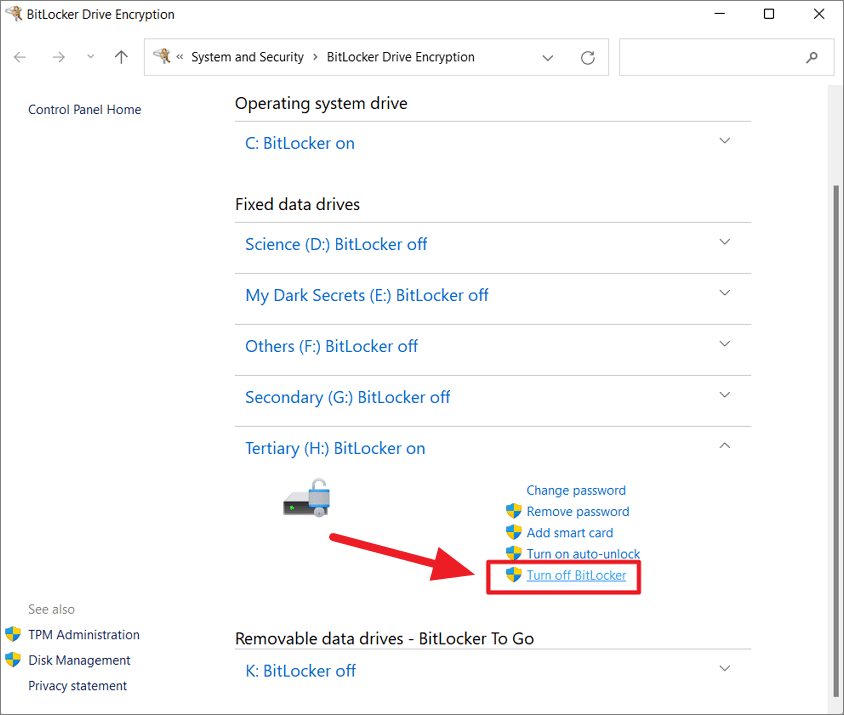
Task: Focus the Control Panel search box
Action: [x=726, y=57]
